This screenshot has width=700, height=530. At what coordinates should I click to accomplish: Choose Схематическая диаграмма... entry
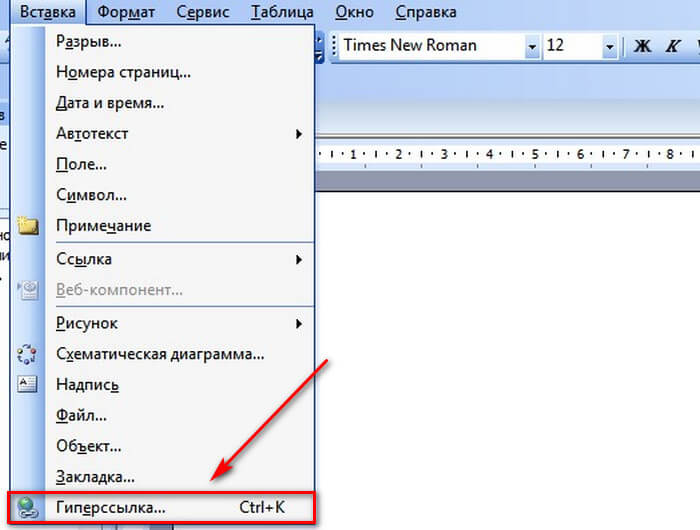(x=162, y=354)
